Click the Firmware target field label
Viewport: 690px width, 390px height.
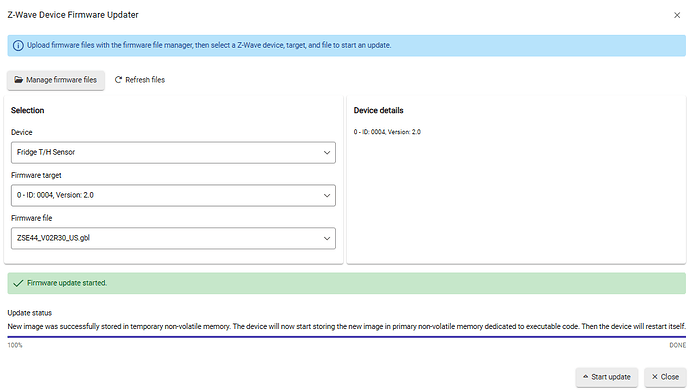coord(36,175)
